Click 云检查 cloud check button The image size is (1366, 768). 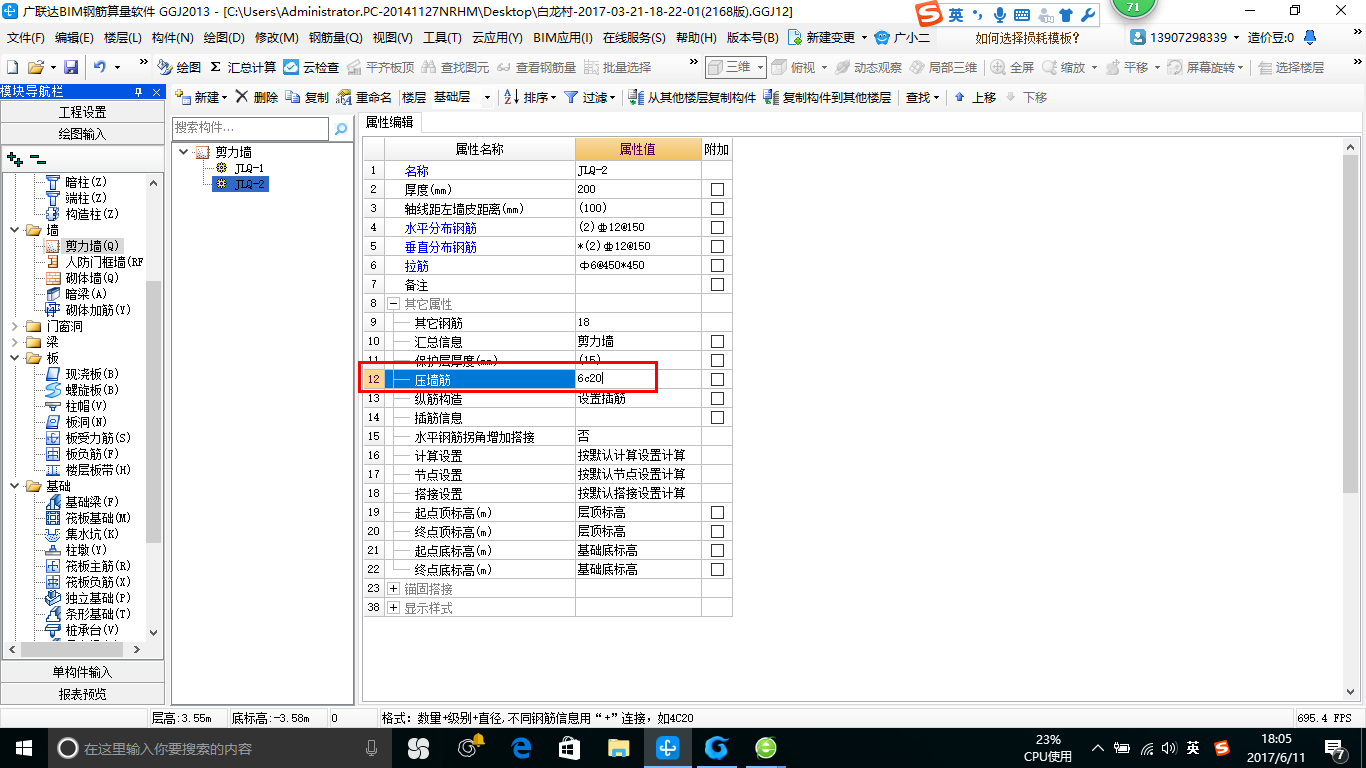tap(311, 67)
